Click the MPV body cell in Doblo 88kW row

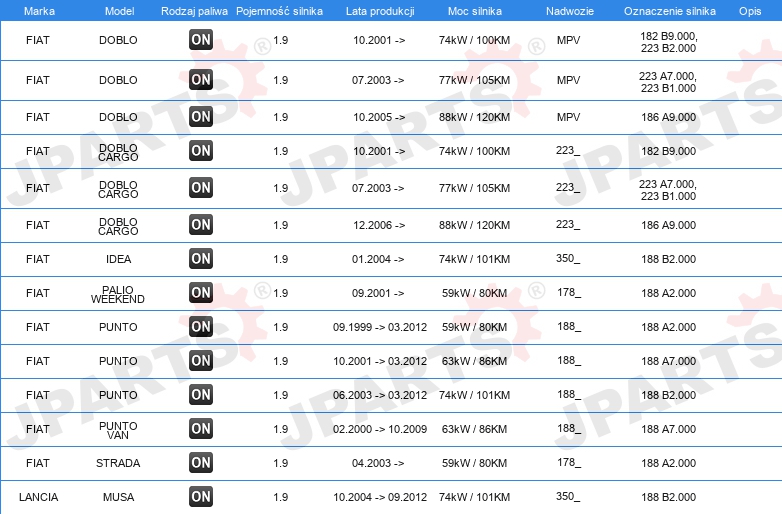tap(569, 117)
